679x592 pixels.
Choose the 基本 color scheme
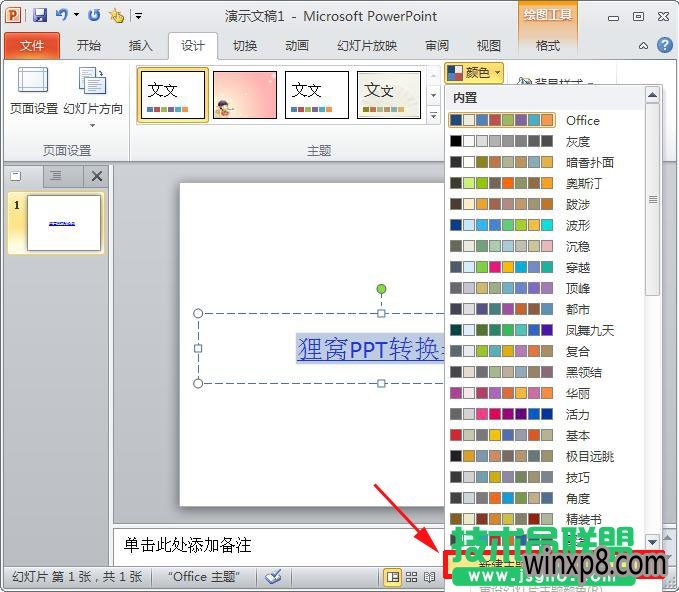(x=544, y=435)
